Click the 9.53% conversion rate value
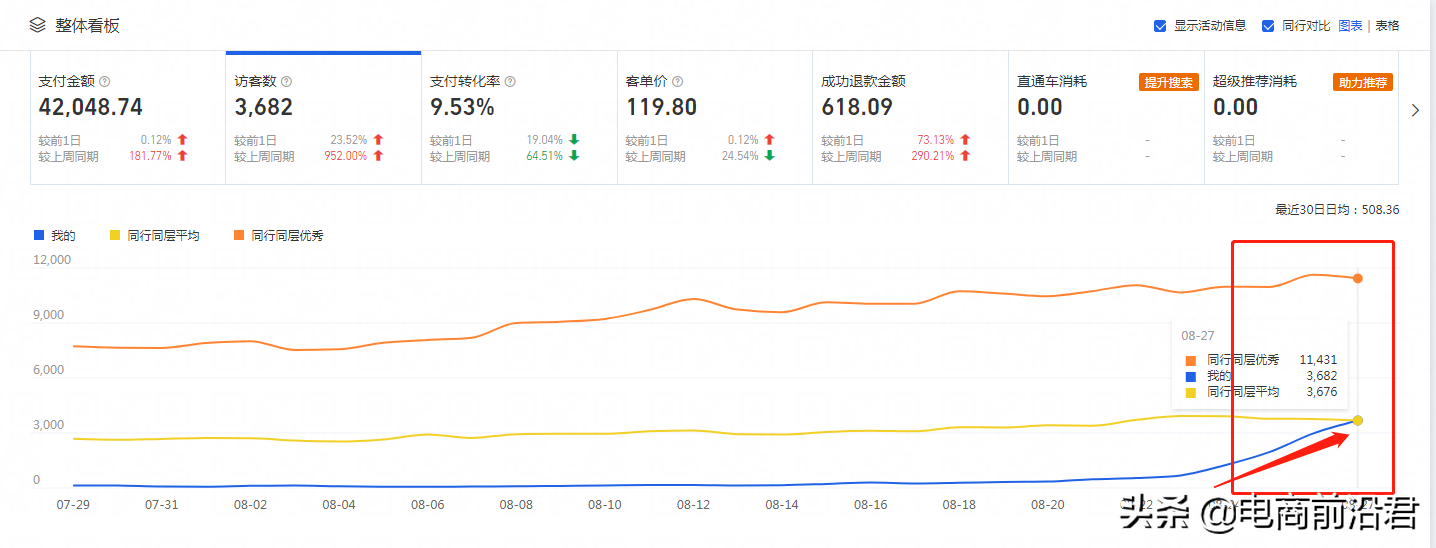 pos(462,107)
